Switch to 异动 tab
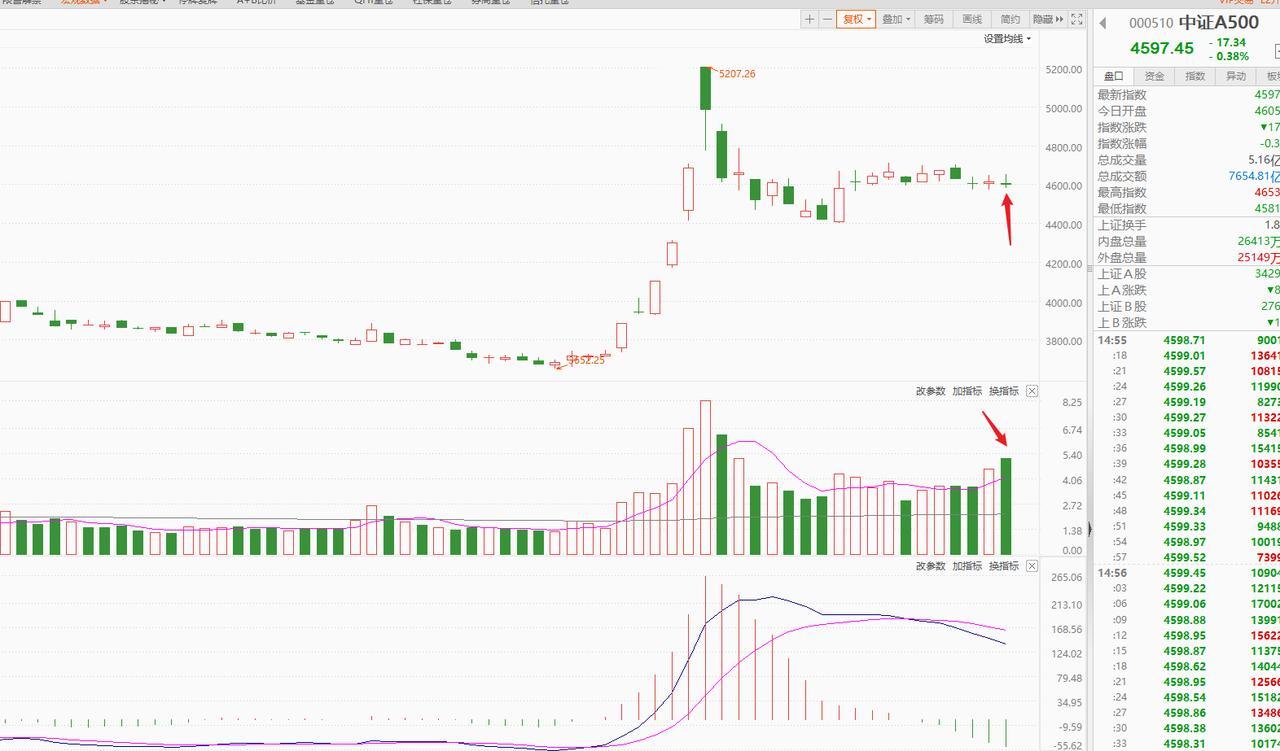1280x751 pixels. 1236,76
